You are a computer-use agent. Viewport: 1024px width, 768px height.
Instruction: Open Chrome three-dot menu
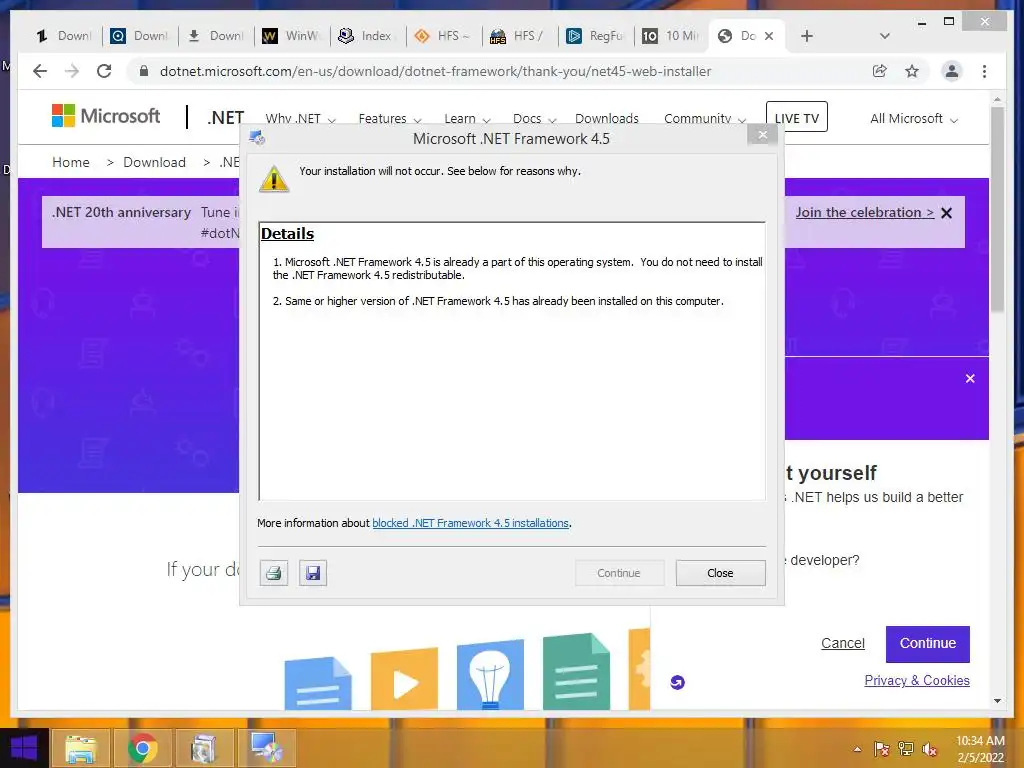tap(984, 71)
